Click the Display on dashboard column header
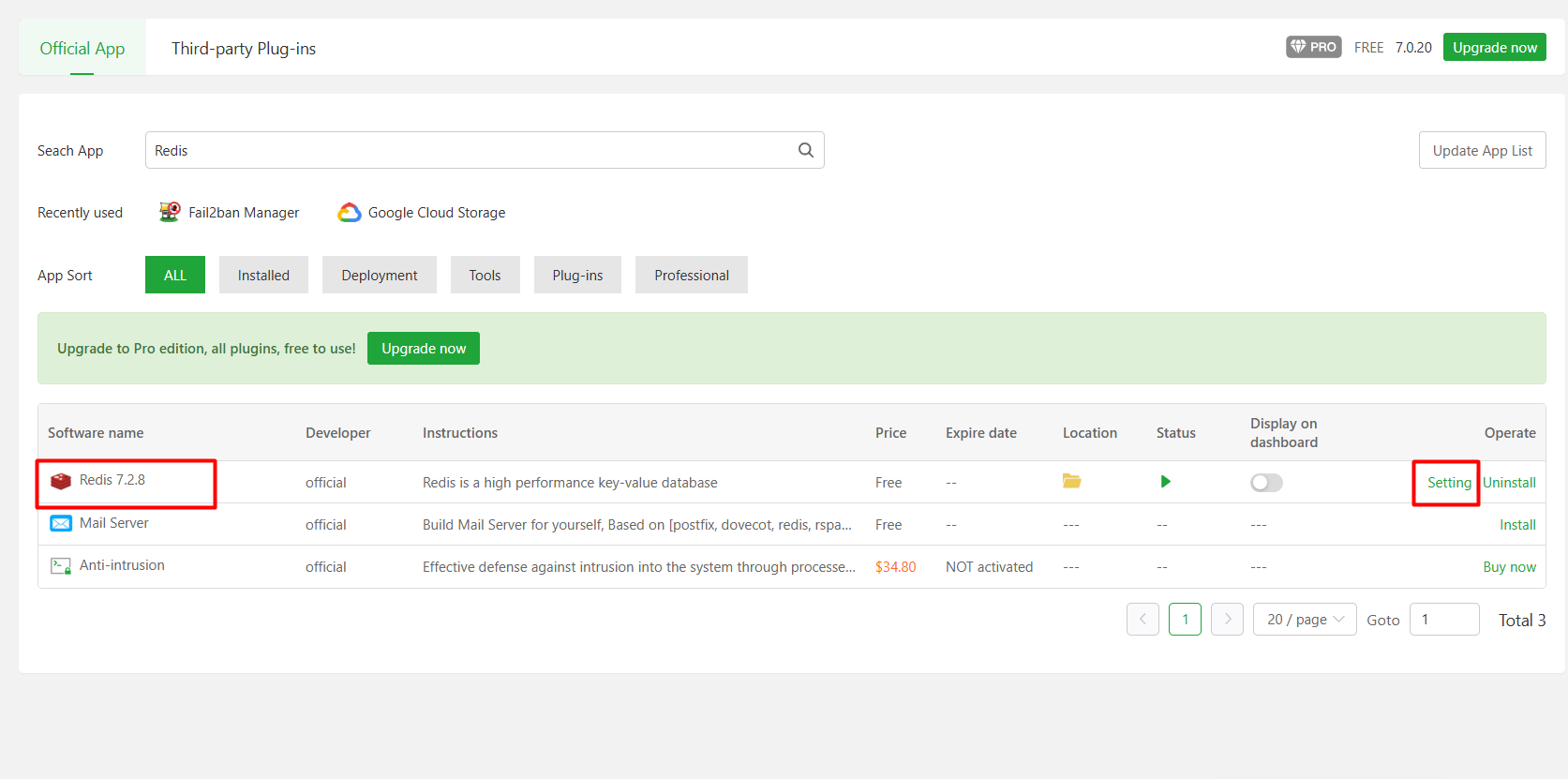 1283,432
